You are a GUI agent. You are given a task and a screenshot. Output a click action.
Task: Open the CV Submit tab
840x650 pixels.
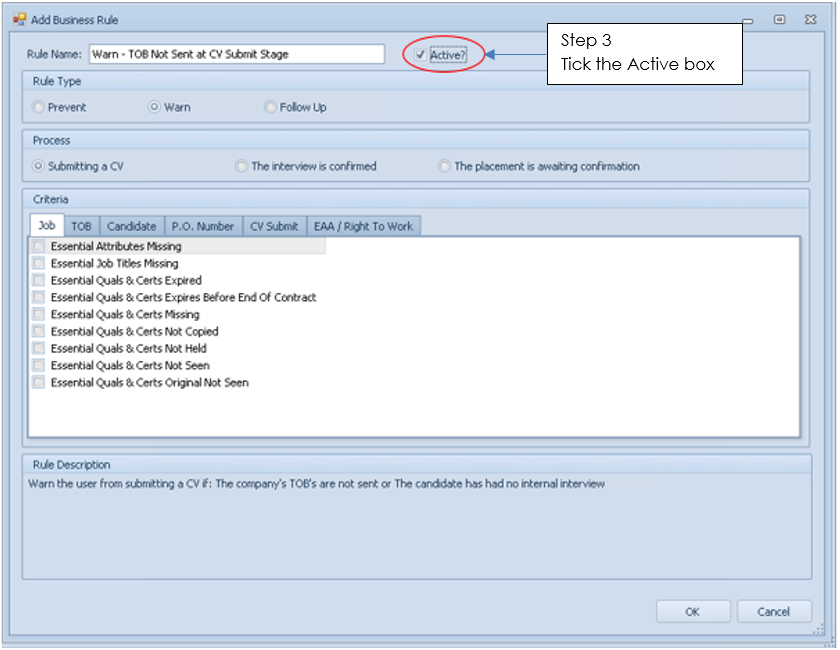click(x=274, y=226)
